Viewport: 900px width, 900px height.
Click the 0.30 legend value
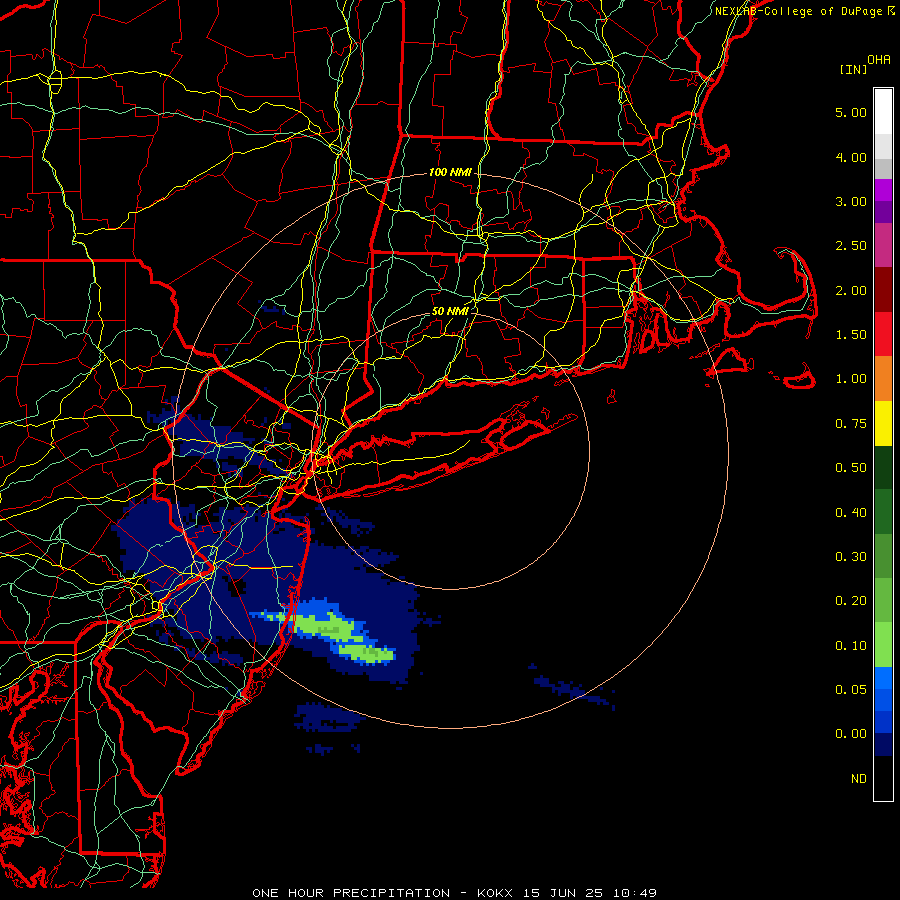pyautogui.click(x=851, y=557)
